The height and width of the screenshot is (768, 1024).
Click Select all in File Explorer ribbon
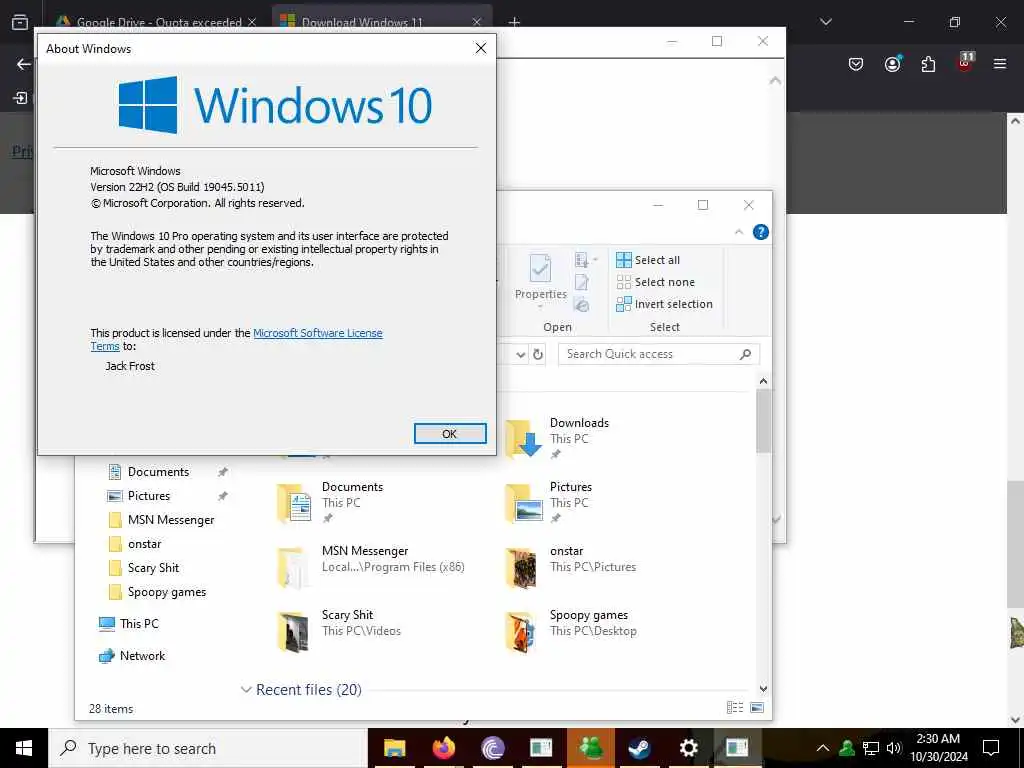(x=648, y=260)
